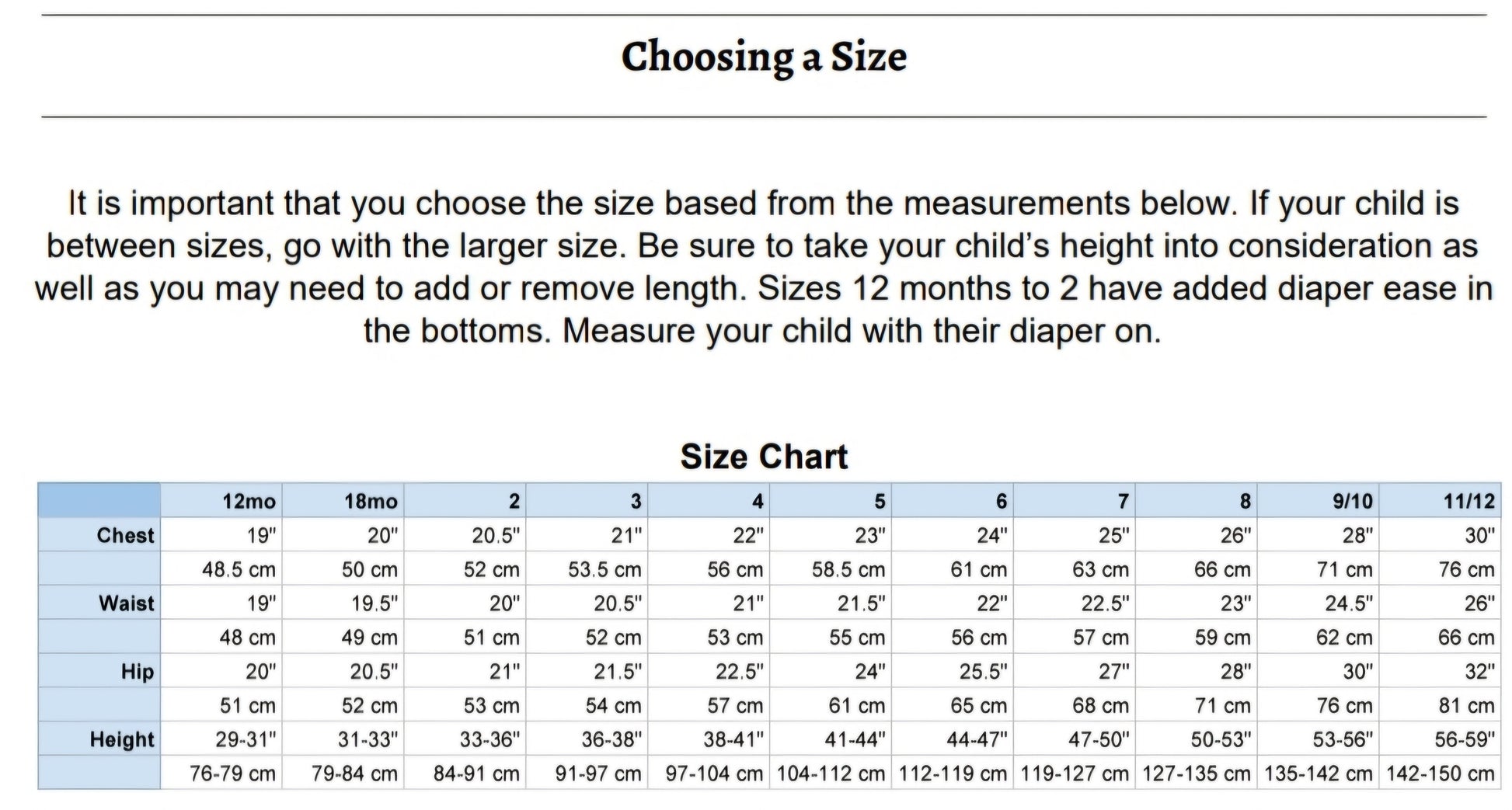Viewport: 1512px width, 810px height.
Task: Click the 104-112 cm height cell
Action: tap(831, 774)
